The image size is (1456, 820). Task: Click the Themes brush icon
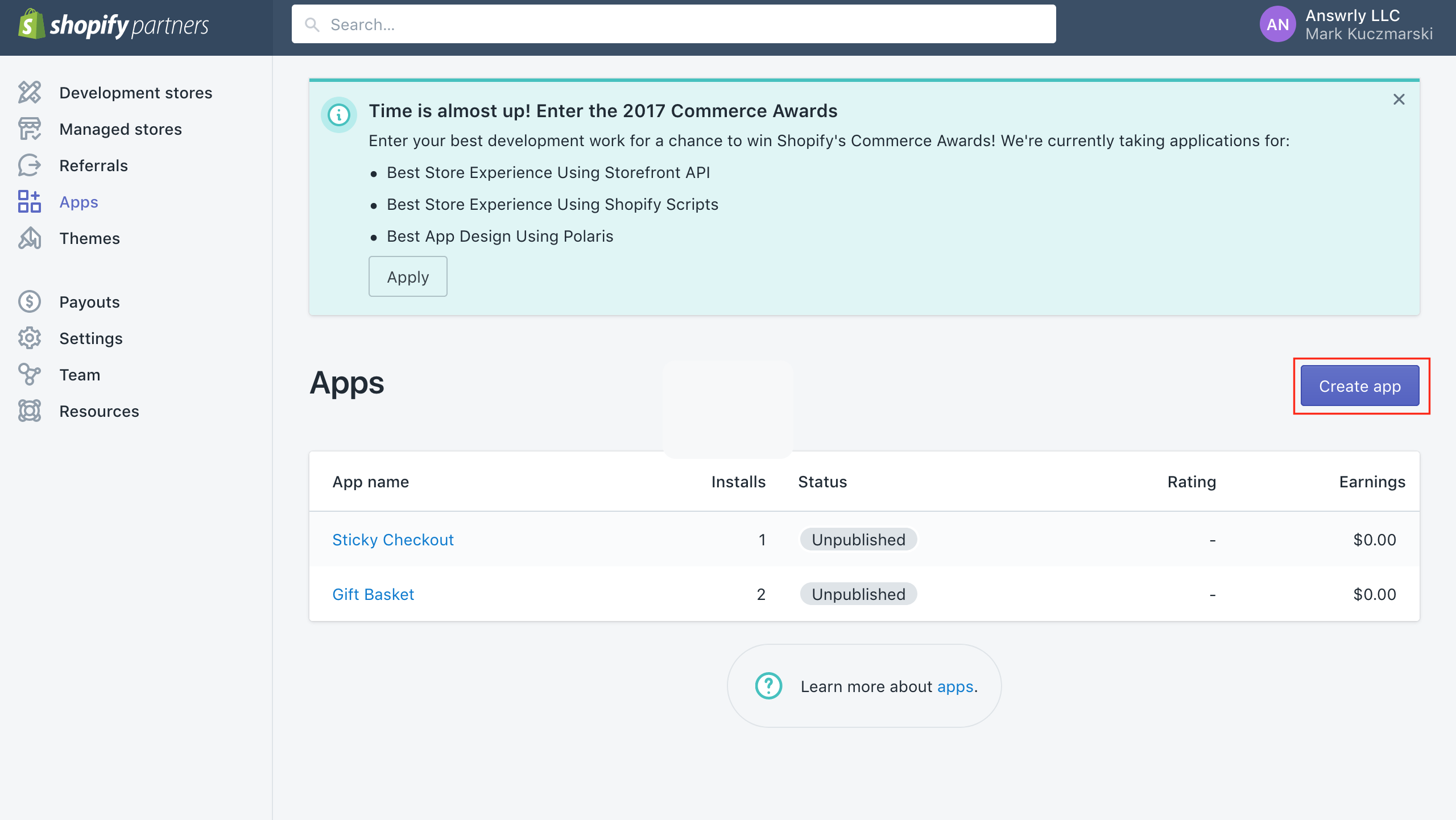point(30,238)
